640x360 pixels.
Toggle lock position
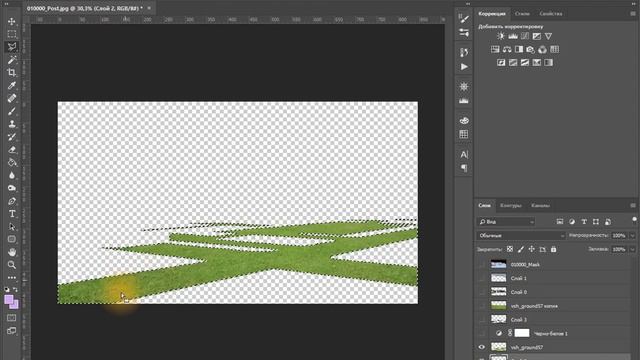click(531, 249)
